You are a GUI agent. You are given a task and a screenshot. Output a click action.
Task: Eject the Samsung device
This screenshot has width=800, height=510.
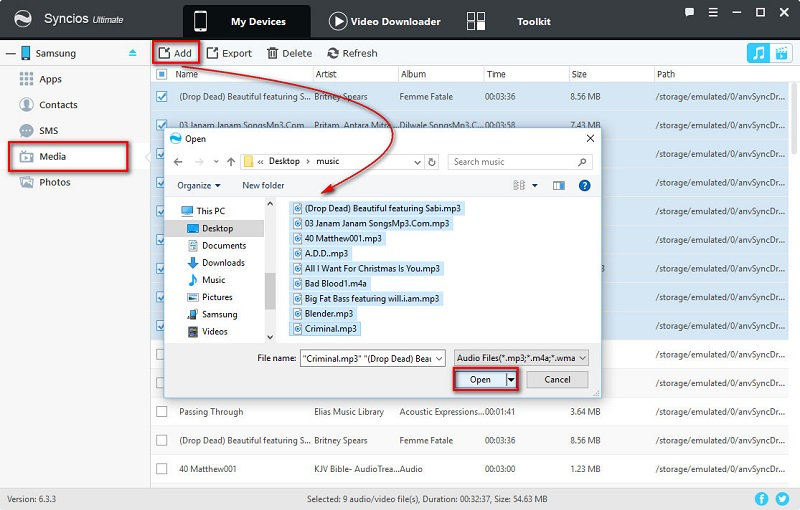tap(133, 53)
